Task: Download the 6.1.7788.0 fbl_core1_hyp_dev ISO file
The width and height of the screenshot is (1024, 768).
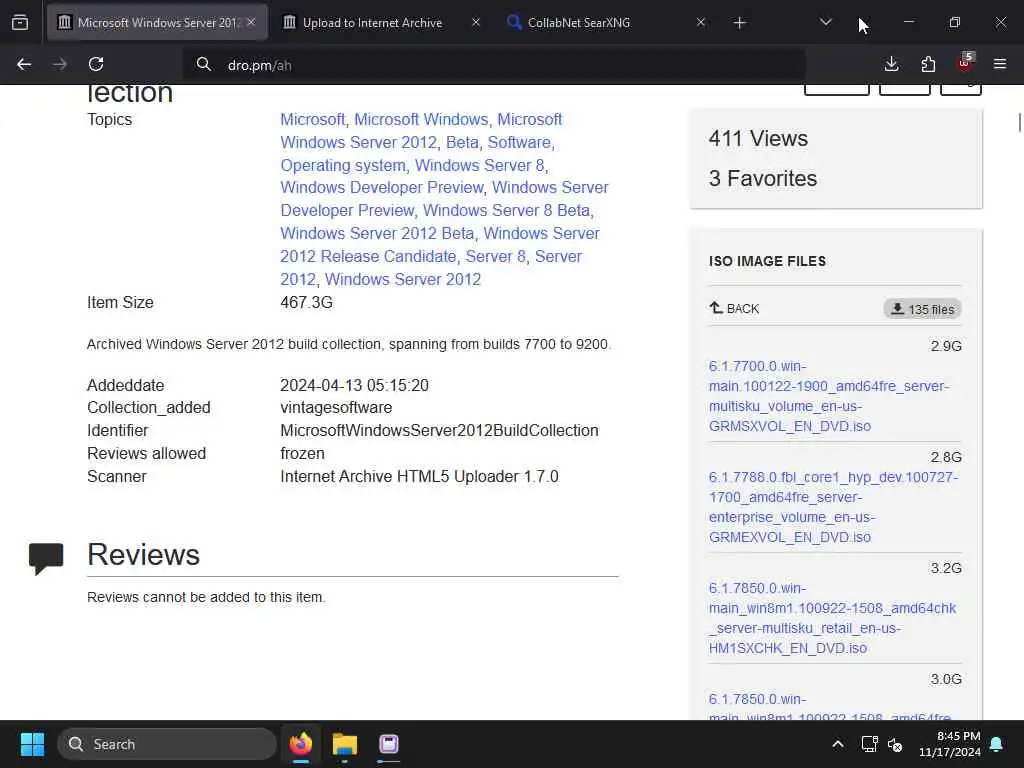Action: tap(833, 507)
